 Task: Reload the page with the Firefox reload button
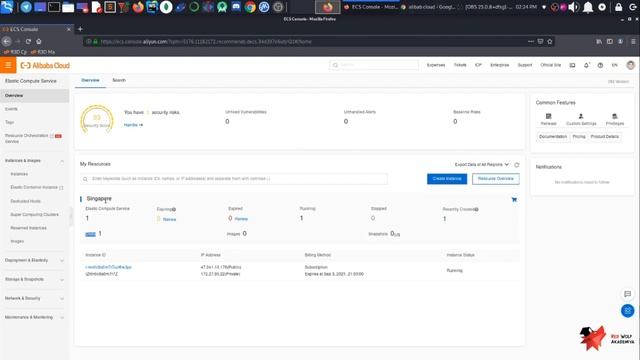28,41
